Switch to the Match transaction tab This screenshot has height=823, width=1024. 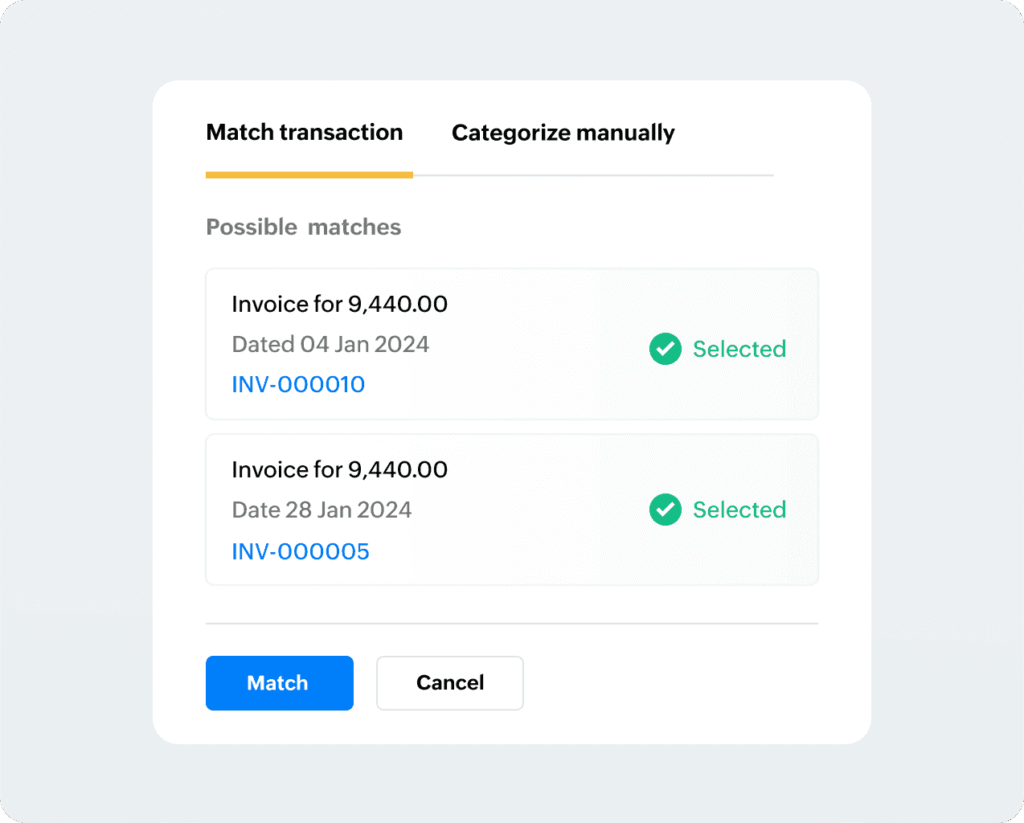304,133
